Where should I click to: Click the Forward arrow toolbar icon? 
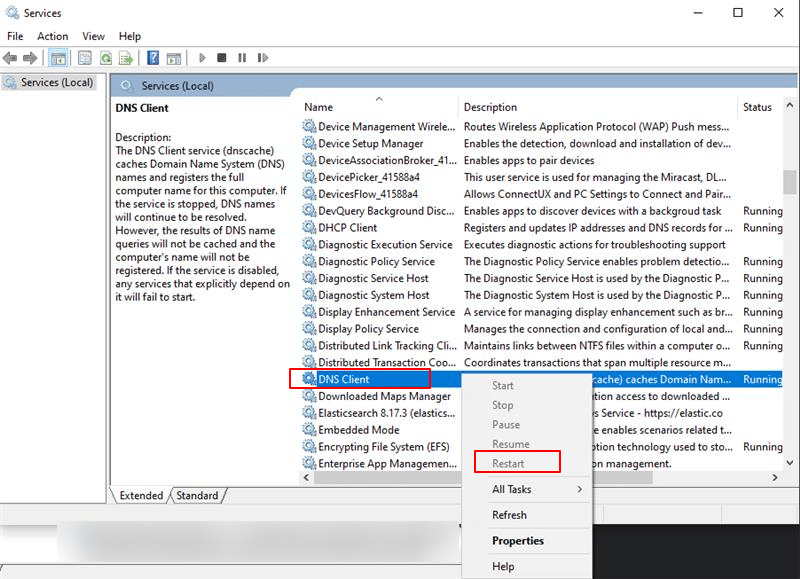(30, 58)
